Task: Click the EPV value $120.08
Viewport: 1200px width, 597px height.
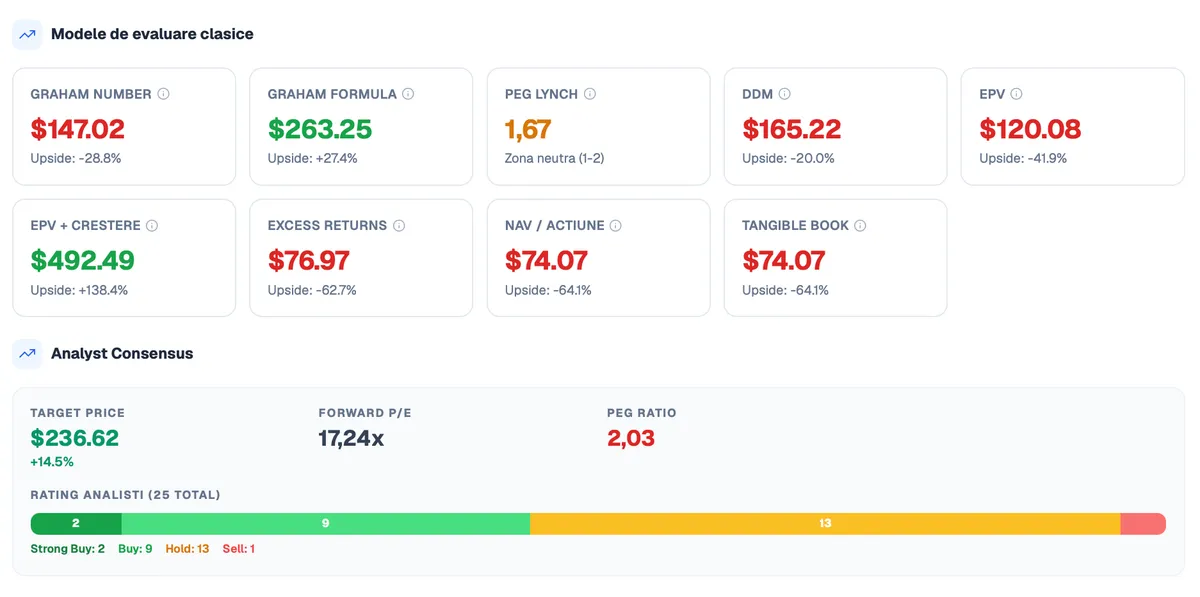Action: [x=1030, y=129]
